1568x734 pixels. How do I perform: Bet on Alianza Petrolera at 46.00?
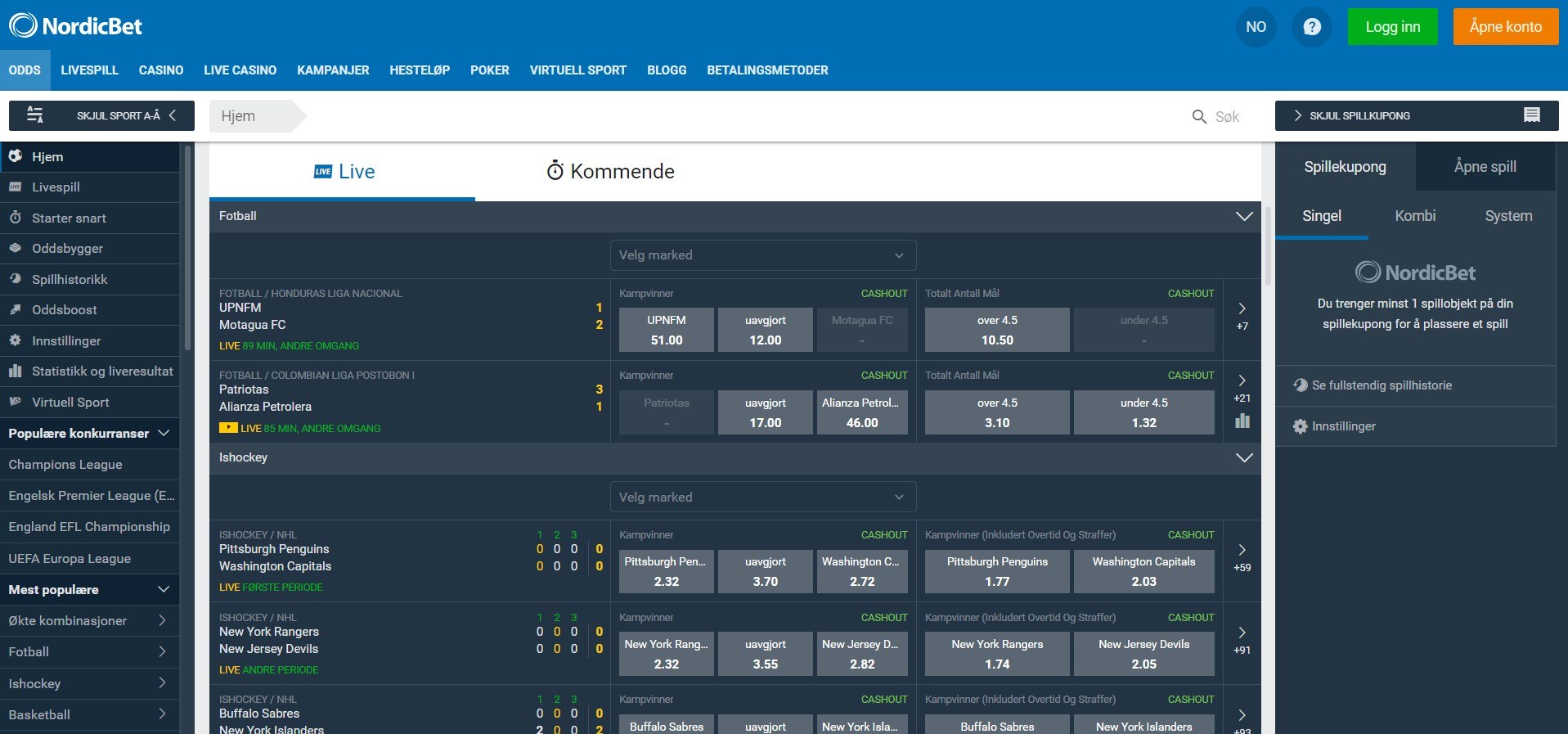point(862,412)
